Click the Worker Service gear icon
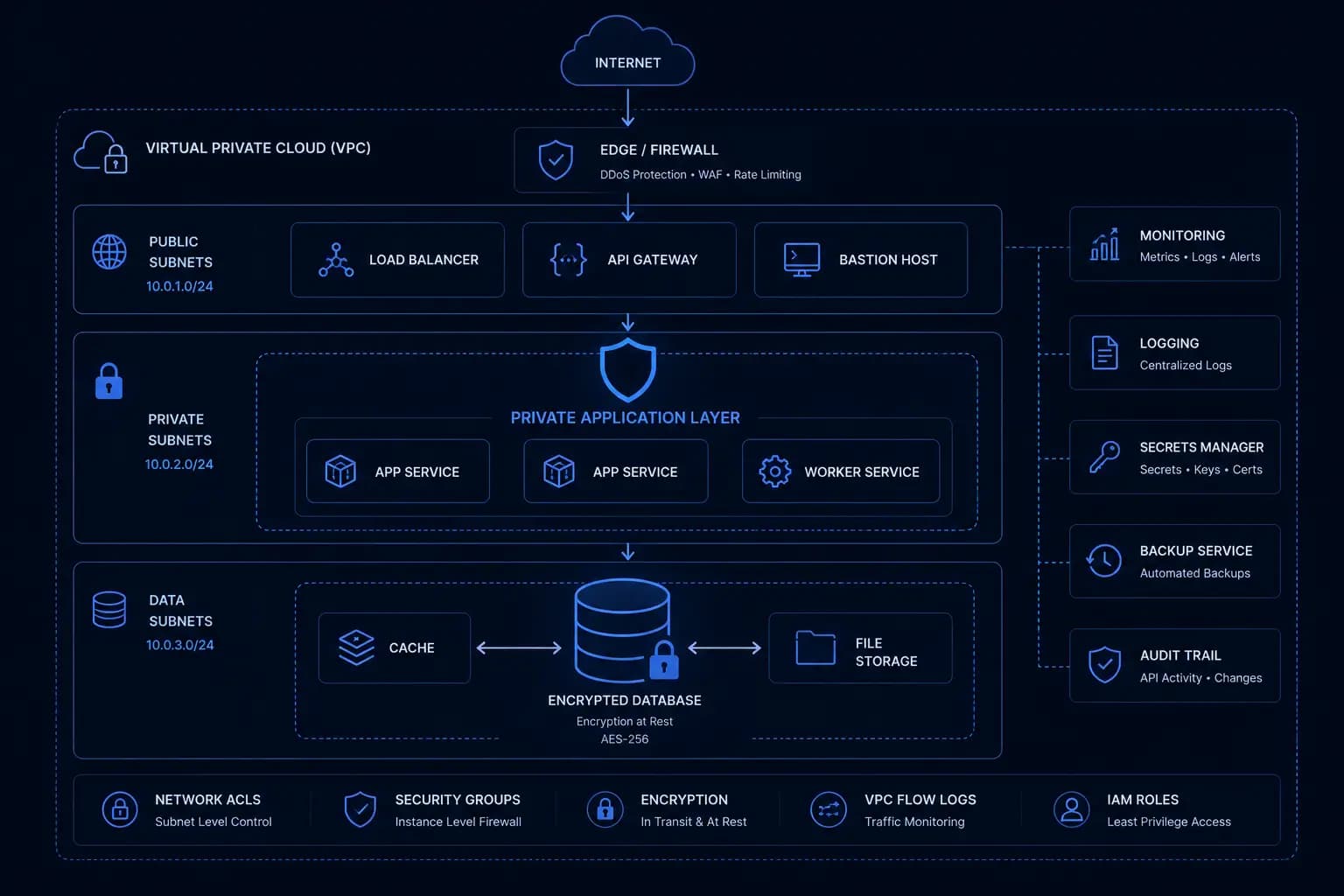The image size is (1344, 896). click(x=774, y=471)
